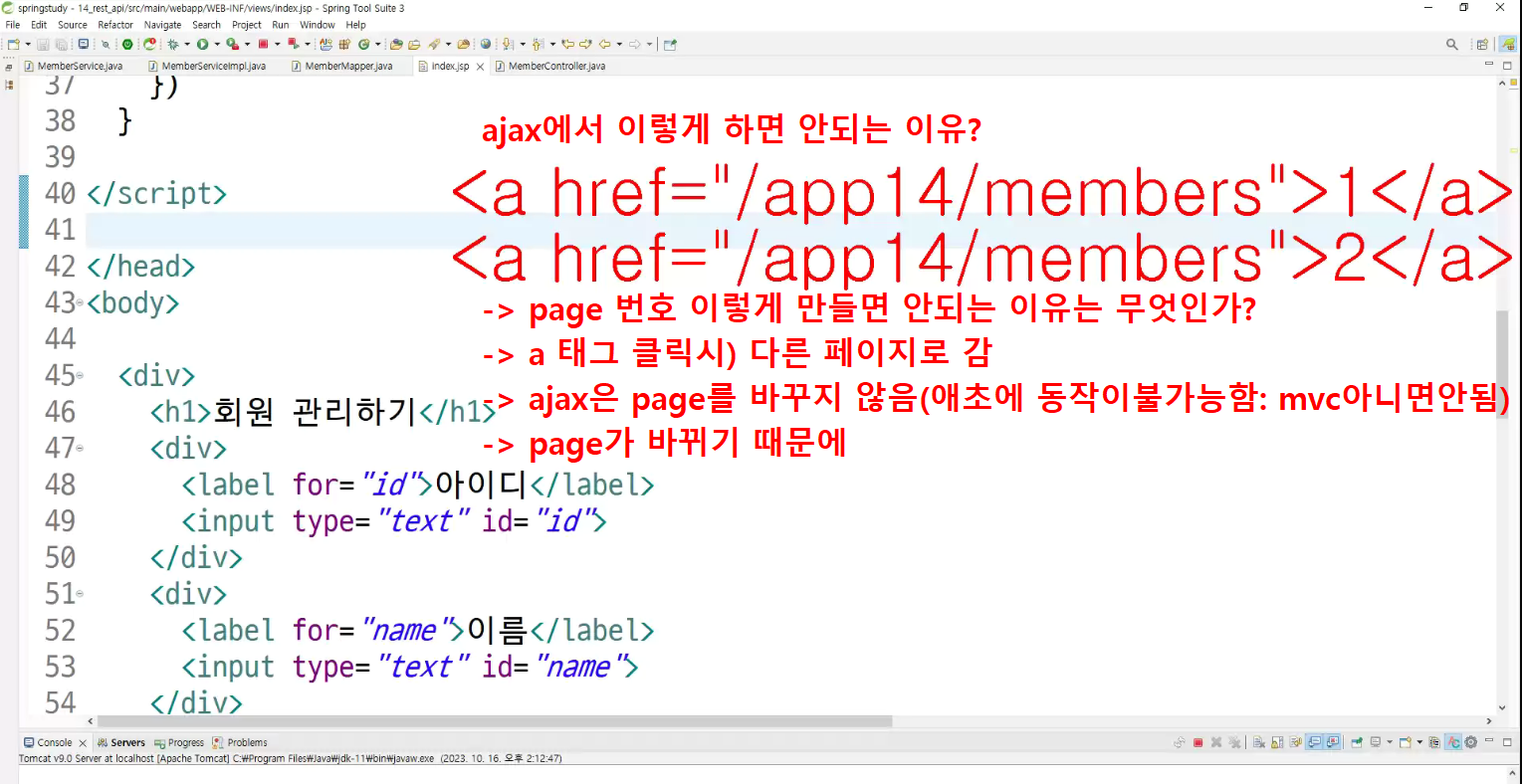
Task: Open the New file dropdown arrow
Action: point(28,44)
